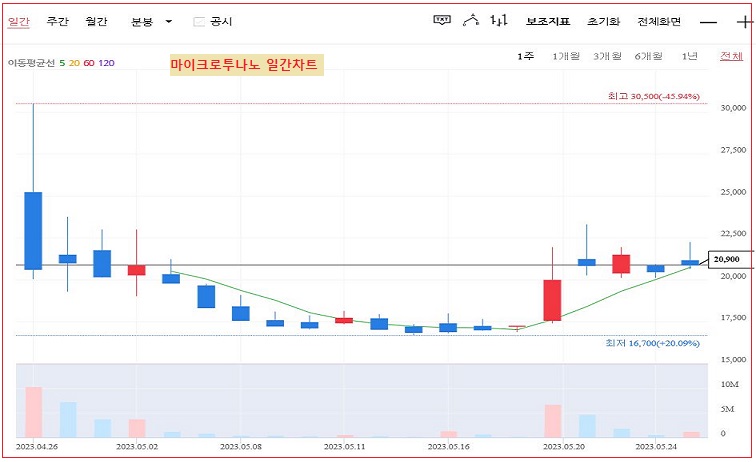Select the 전체 full range option

[x=731, y=56]
